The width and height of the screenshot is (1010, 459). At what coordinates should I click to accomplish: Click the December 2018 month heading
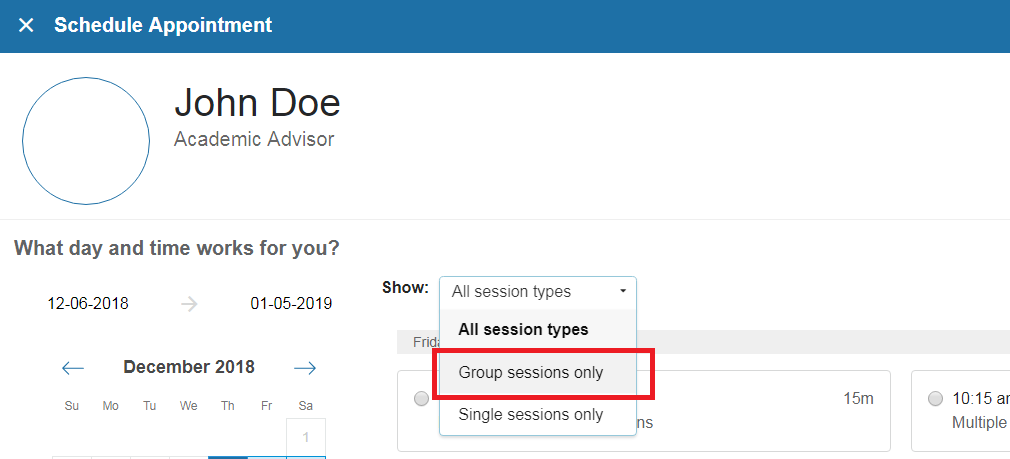(x=189, y=367)
